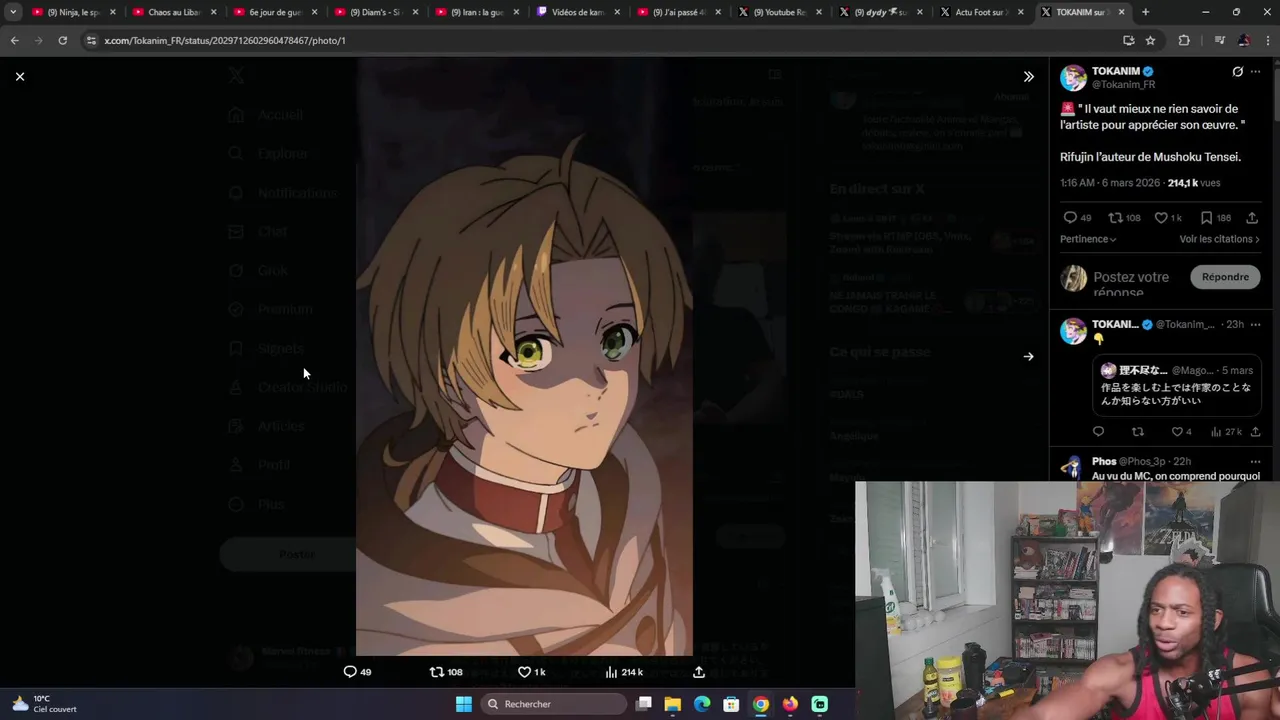Open the weather widget showing 10°C
1280x720 pixels.
[x=44, y=704]
